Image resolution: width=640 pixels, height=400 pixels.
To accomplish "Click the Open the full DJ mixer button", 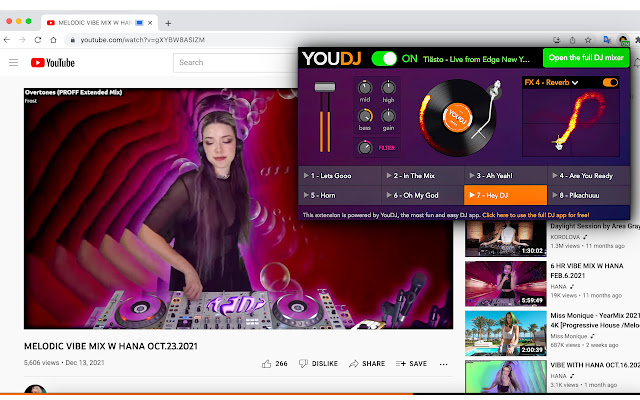I will tap(586, 58).
